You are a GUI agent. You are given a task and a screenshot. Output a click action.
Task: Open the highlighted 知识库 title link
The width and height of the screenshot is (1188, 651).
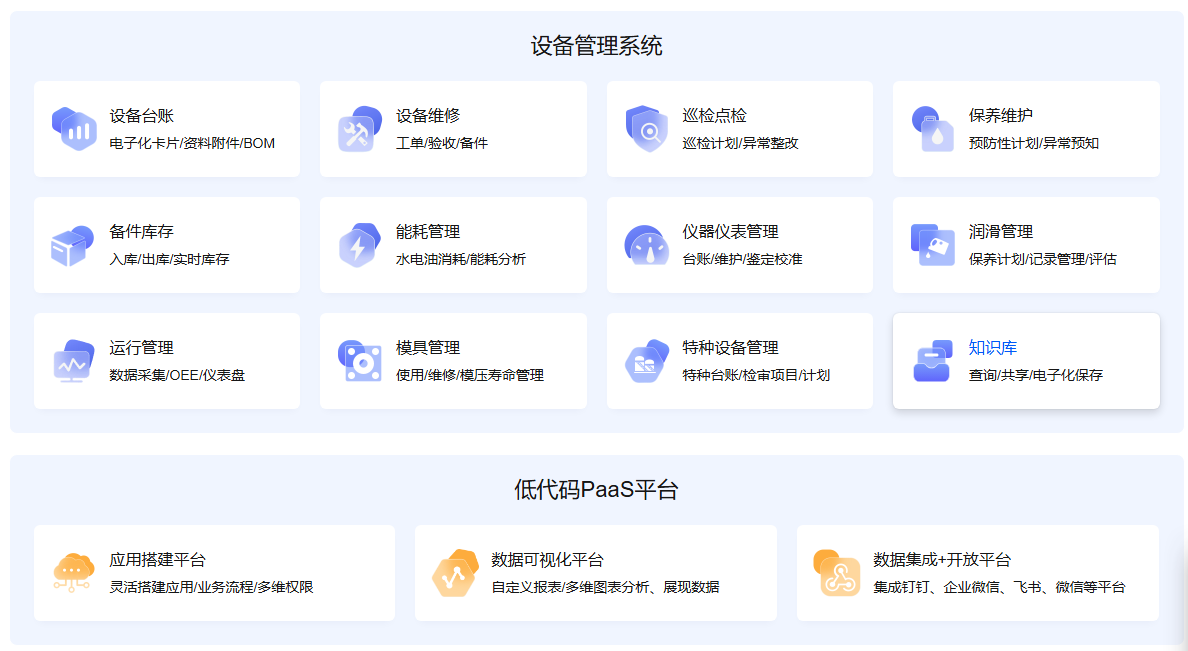coord(992,348)
